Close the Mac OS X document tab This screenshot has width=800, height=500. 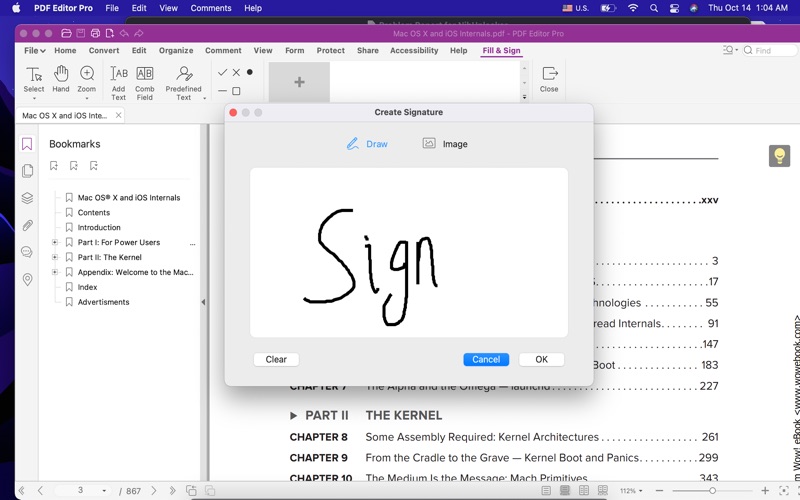(x=118, y=115)
